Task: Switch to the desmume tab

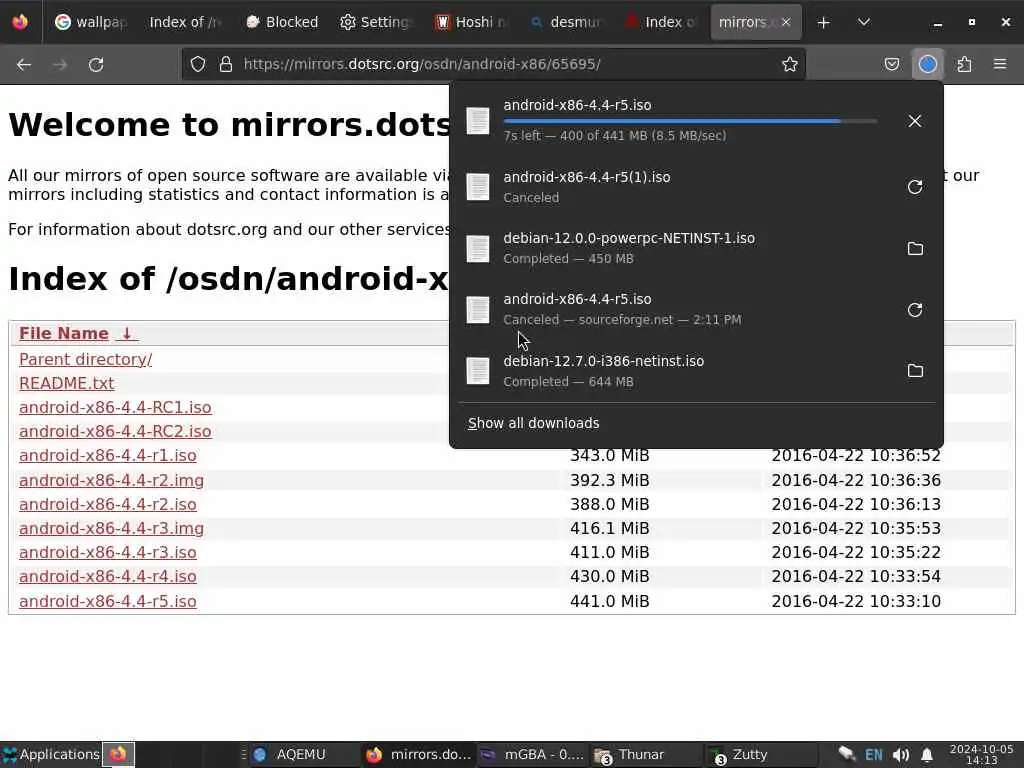Action: tap(566, 22)
